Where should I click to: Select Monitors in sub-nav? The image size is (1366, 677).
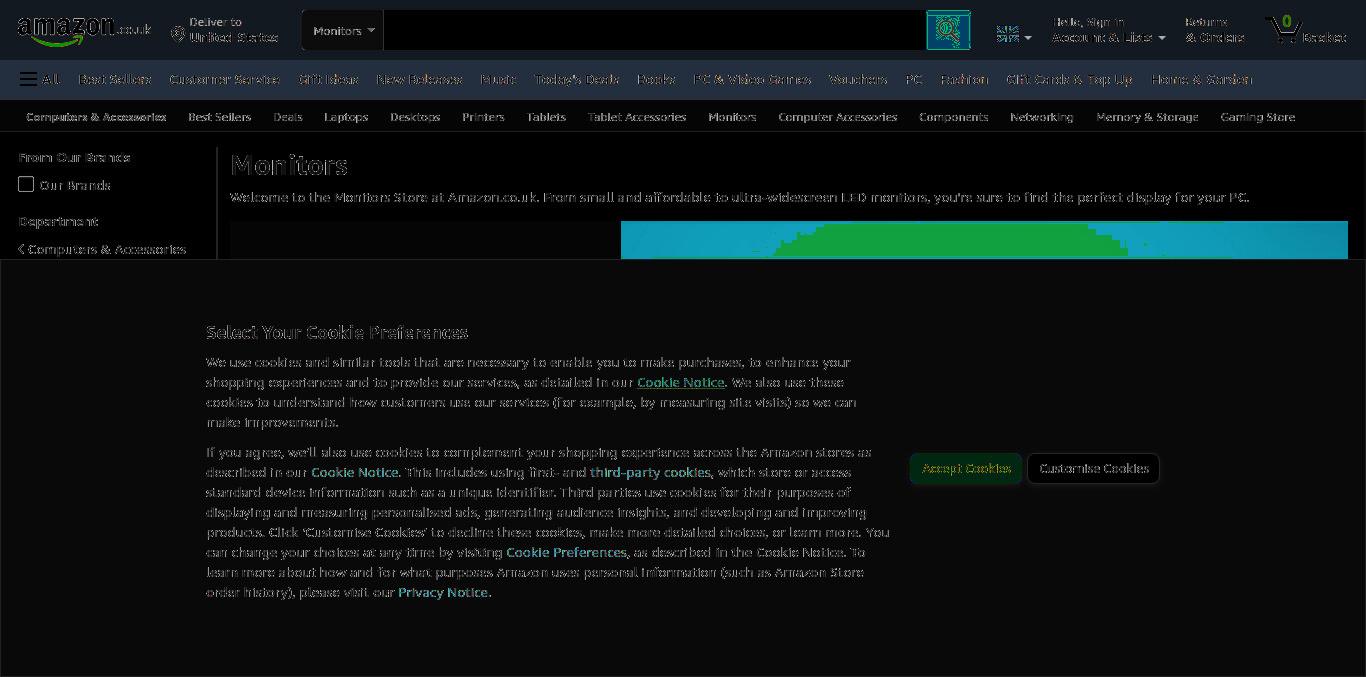coord(732,117)
